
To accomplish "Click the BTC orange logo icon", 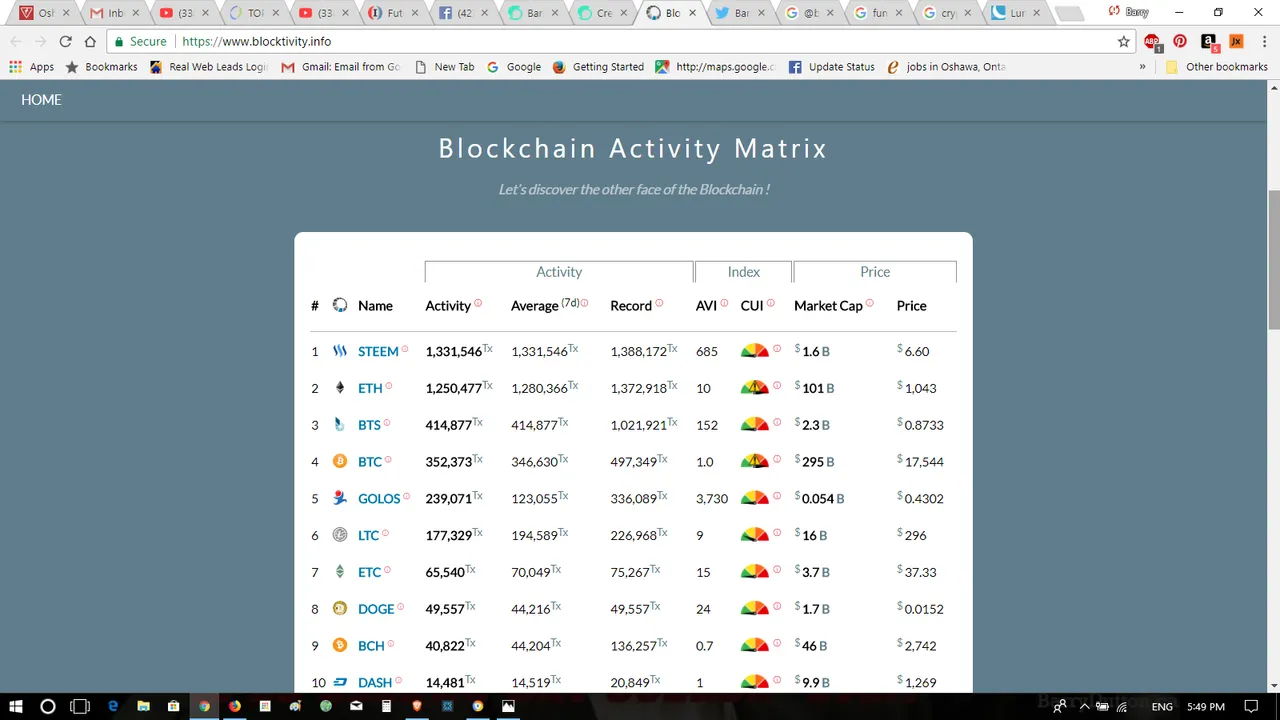I will [x=340, y=461].
